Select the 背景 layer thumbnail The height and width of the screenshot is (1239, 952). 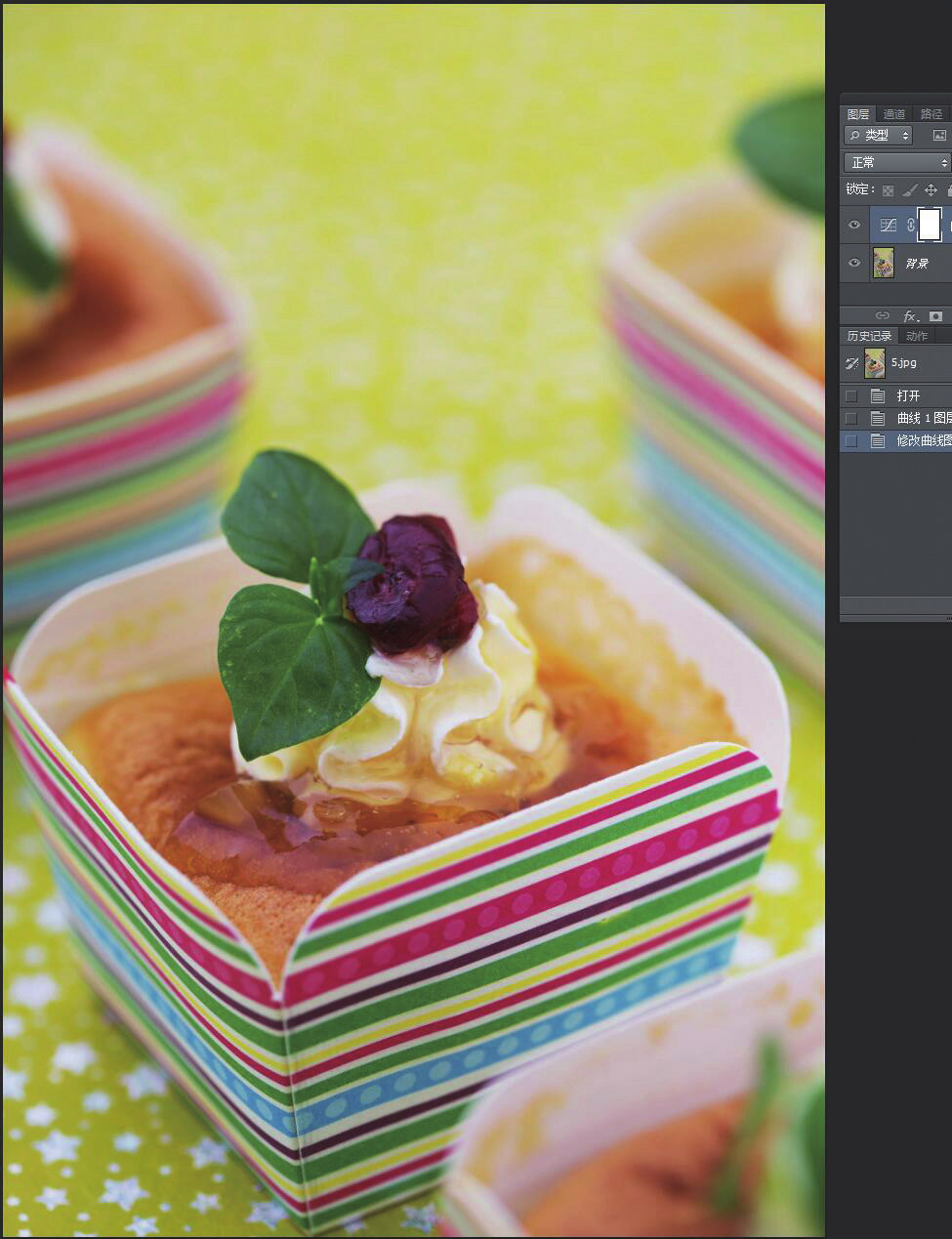click(883, 263)
